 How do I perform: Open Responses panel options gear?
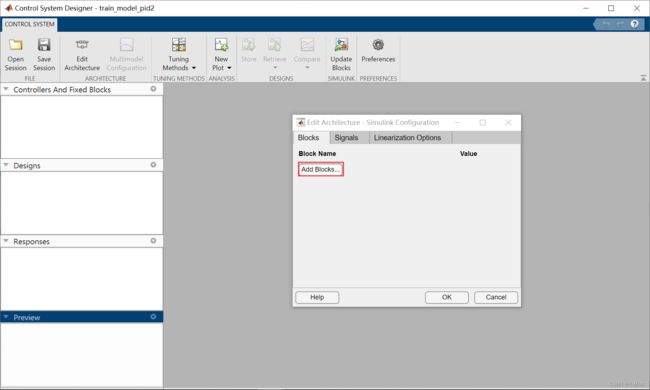click(x=153, y=240)
